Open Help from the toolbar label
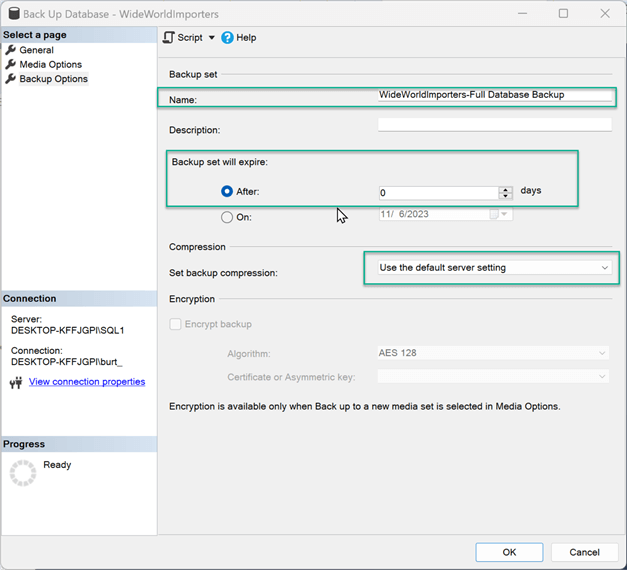The image size is (627, 570). [246, 38]
